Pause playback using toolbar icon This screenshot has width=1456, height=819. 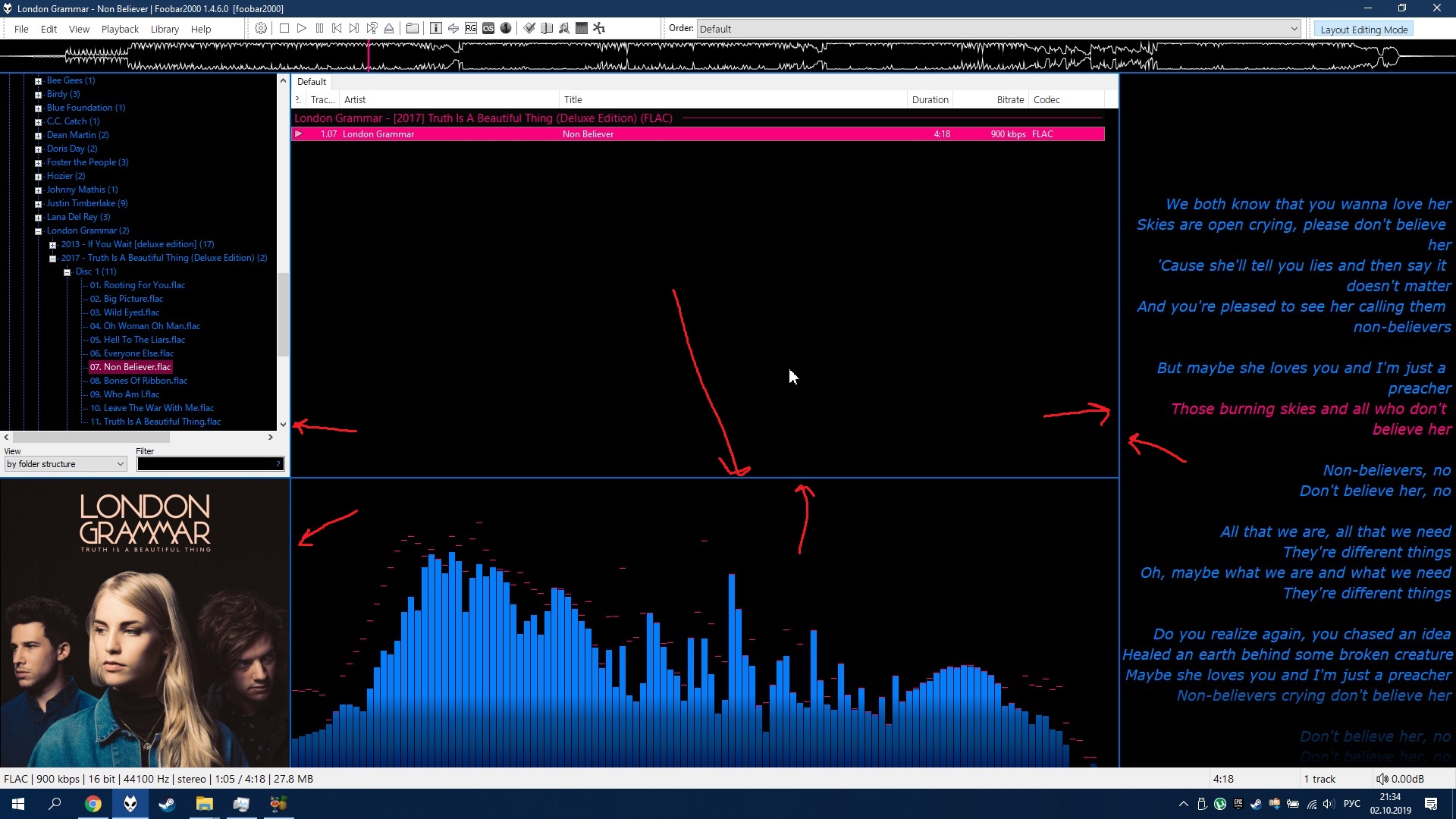click(319, 28)
